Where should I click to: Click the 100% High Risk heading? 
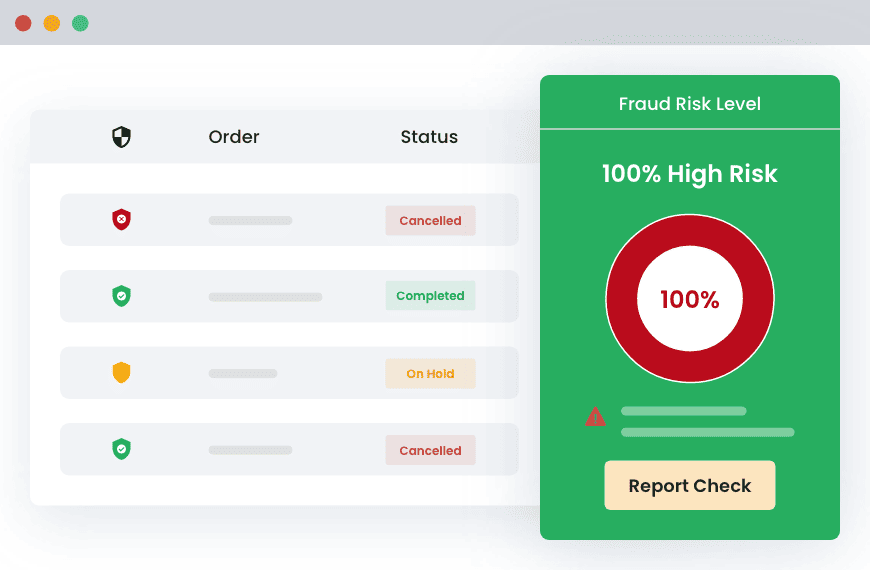[690, 174]
